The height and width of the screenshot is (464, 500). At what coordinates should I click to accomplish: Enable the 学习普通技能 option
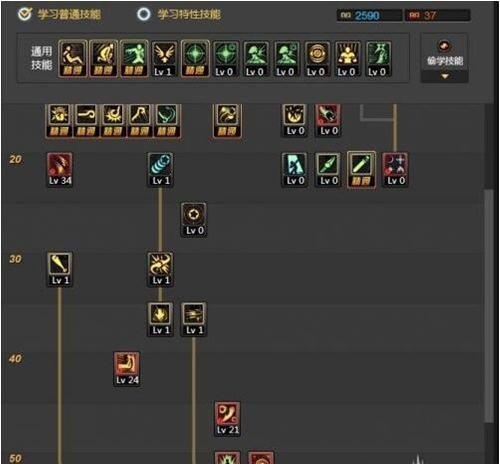pyautogui.click(x=59, y=14)
